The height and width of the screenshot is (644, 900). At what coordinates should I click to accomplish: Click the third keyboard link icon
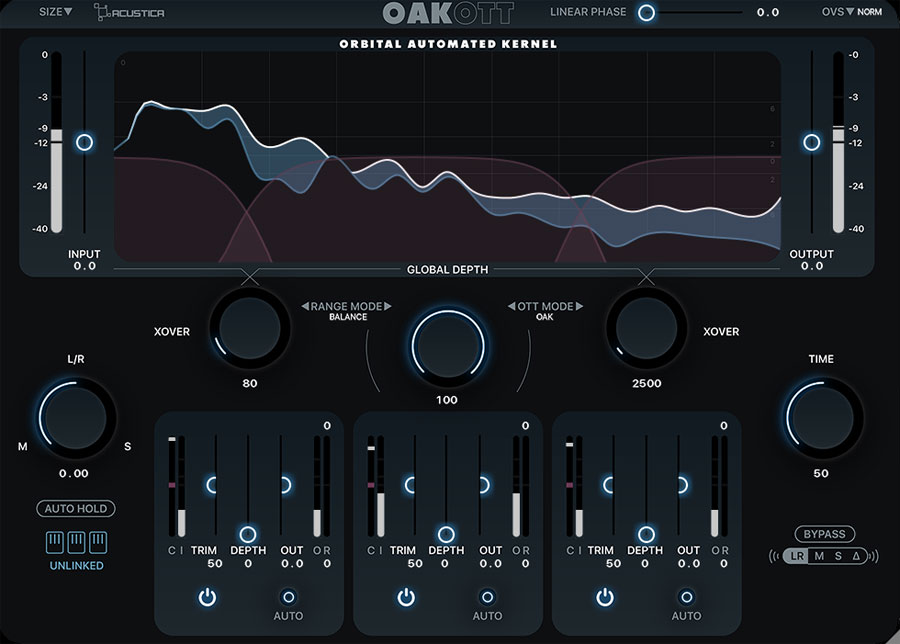(x=99, y=542)
